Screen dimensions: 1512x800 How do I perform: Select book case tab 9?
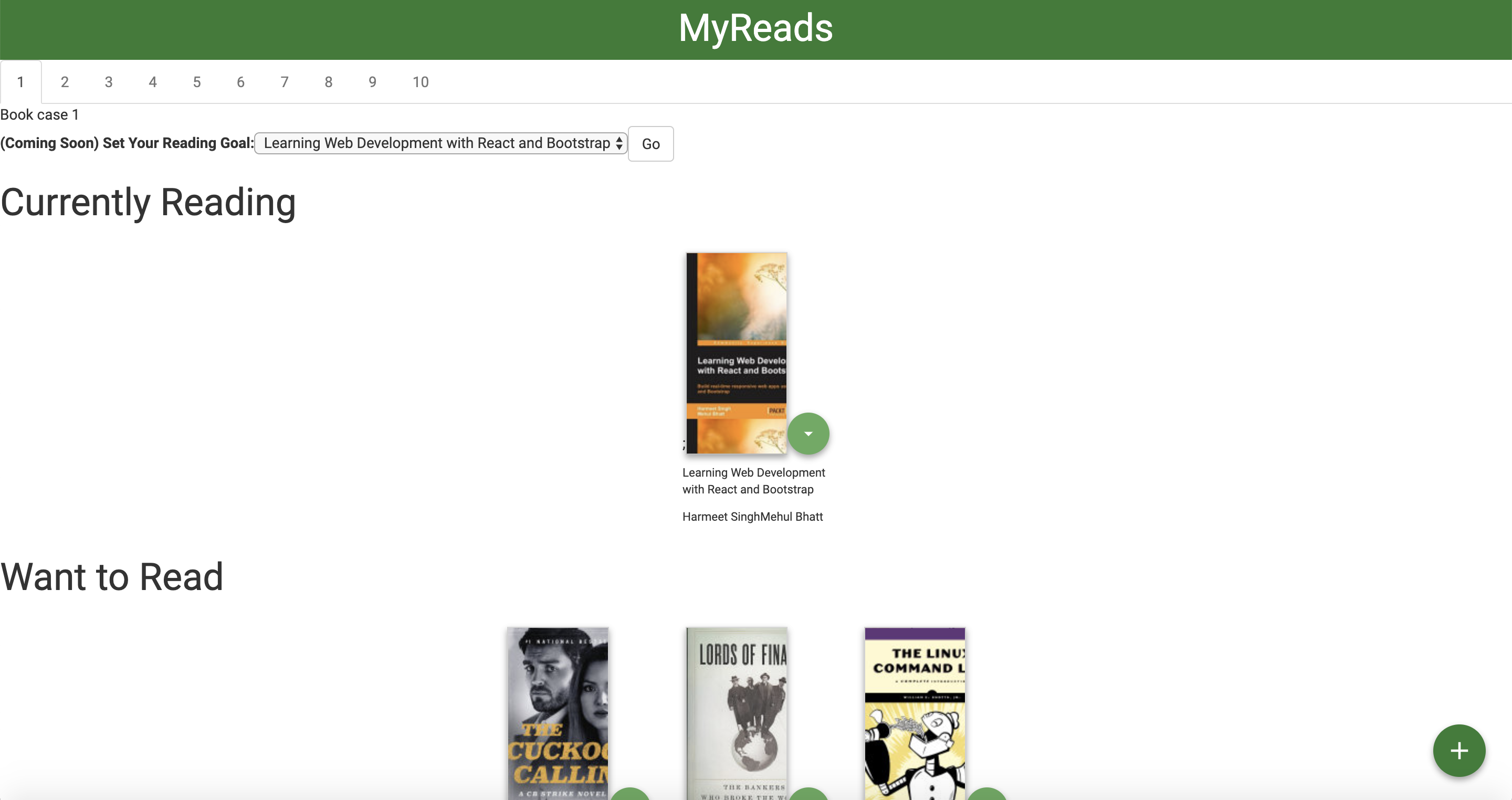click(373, 82)
